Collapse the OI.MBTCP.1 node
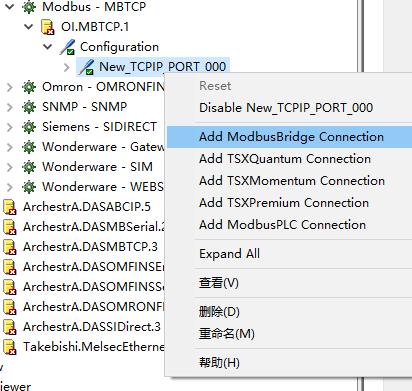Viewport: 412px width, 391px height. pos(29,27)
